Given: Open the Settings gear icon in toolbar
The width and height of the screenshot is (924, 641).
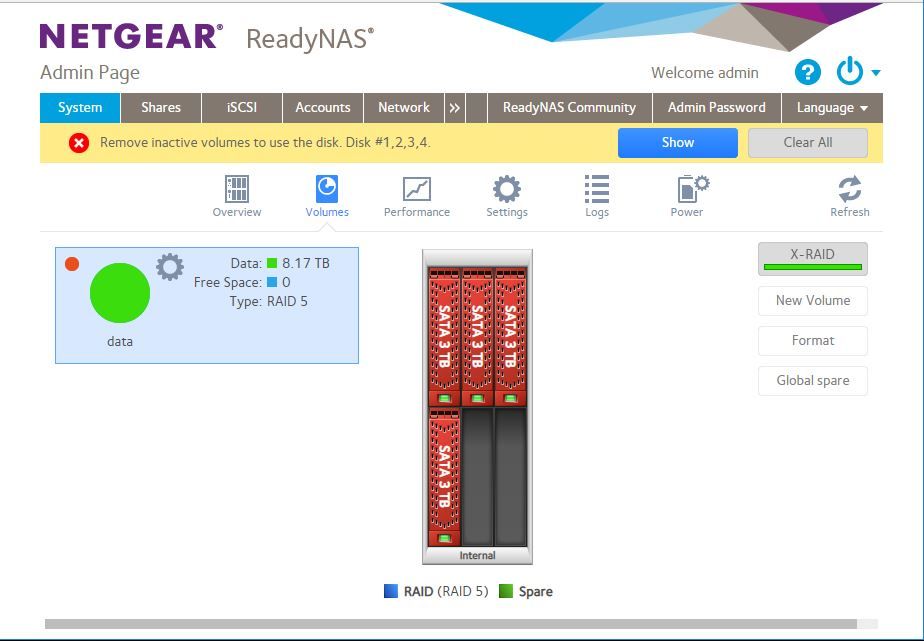Looking at the screenshot, I should pyautogui.click(x=507, y=189).
